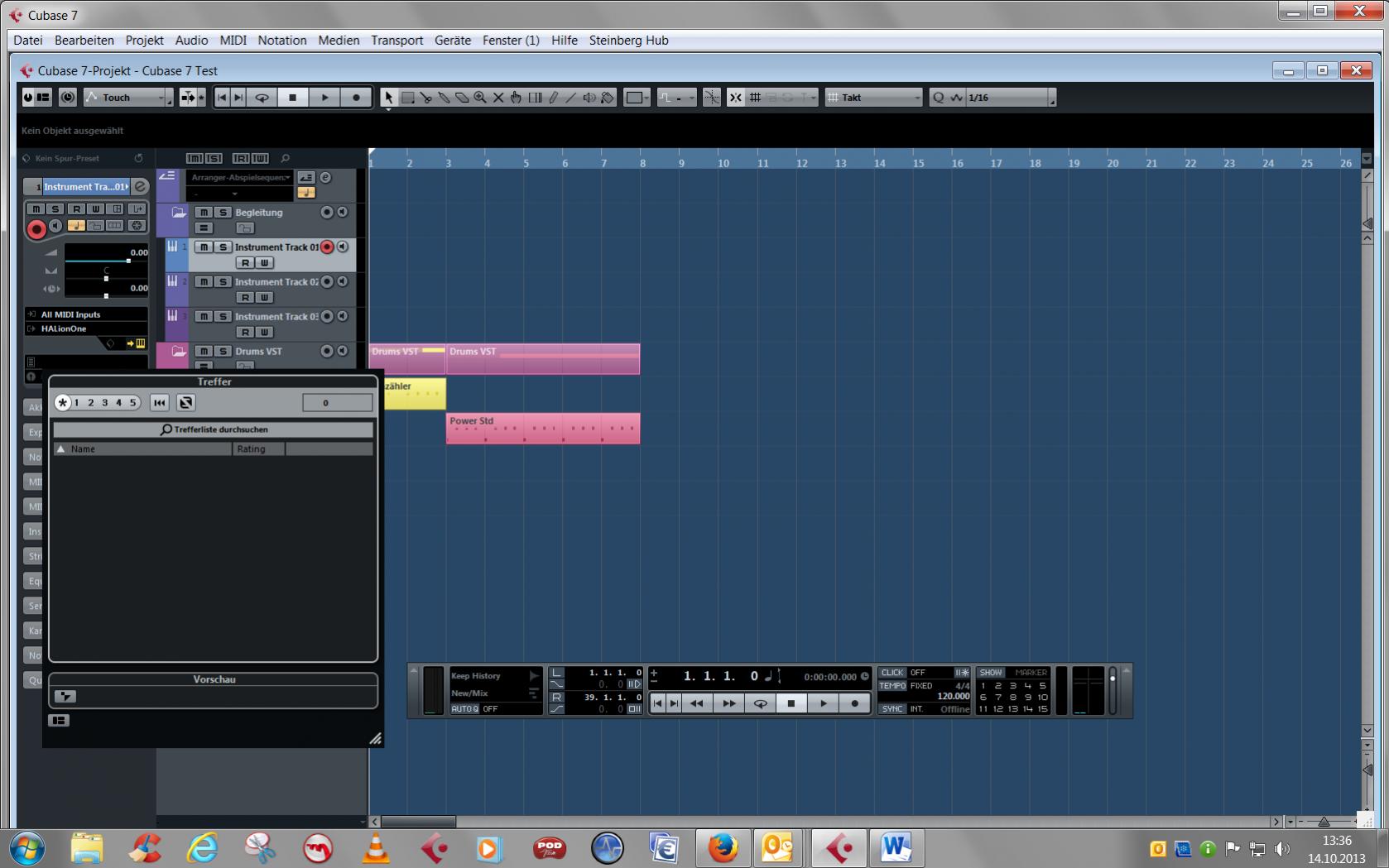Screen dimensions: 1389x868
Task: Open the Bearbeiten menu
Action: point(84,40)
